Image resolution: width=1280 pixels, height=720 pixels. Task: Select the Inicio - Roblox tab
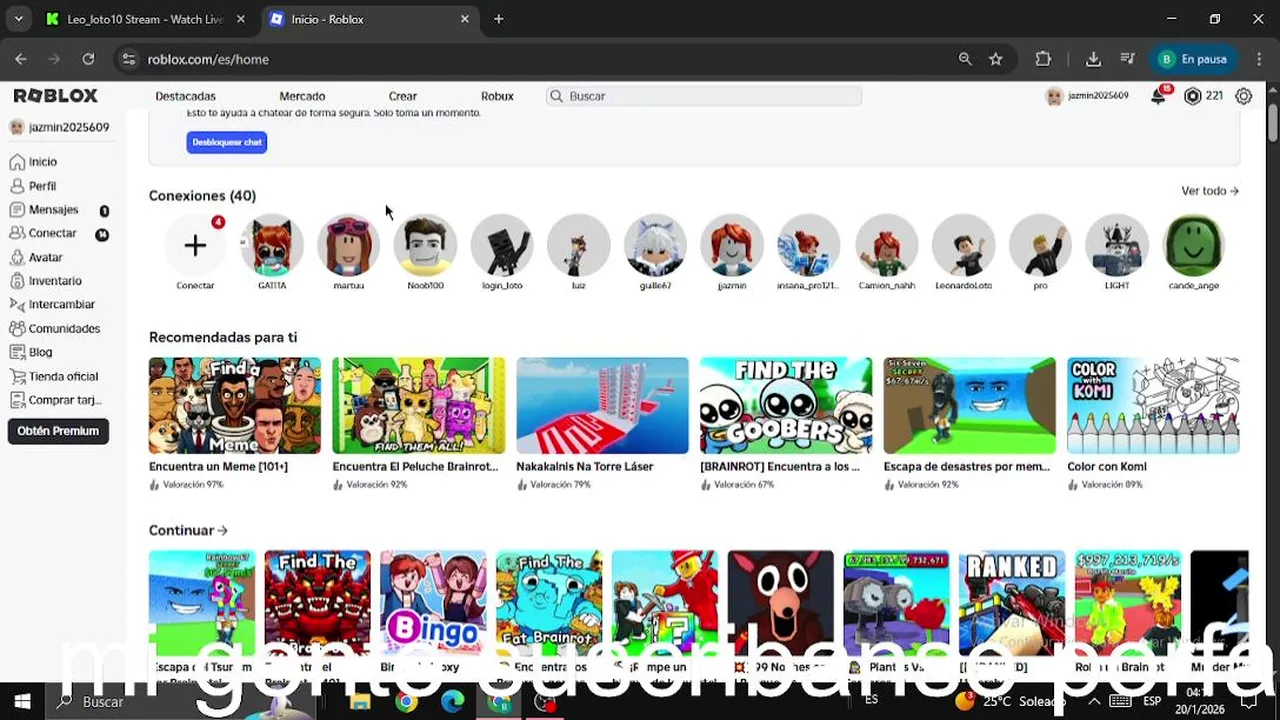[x=368, y=19]
